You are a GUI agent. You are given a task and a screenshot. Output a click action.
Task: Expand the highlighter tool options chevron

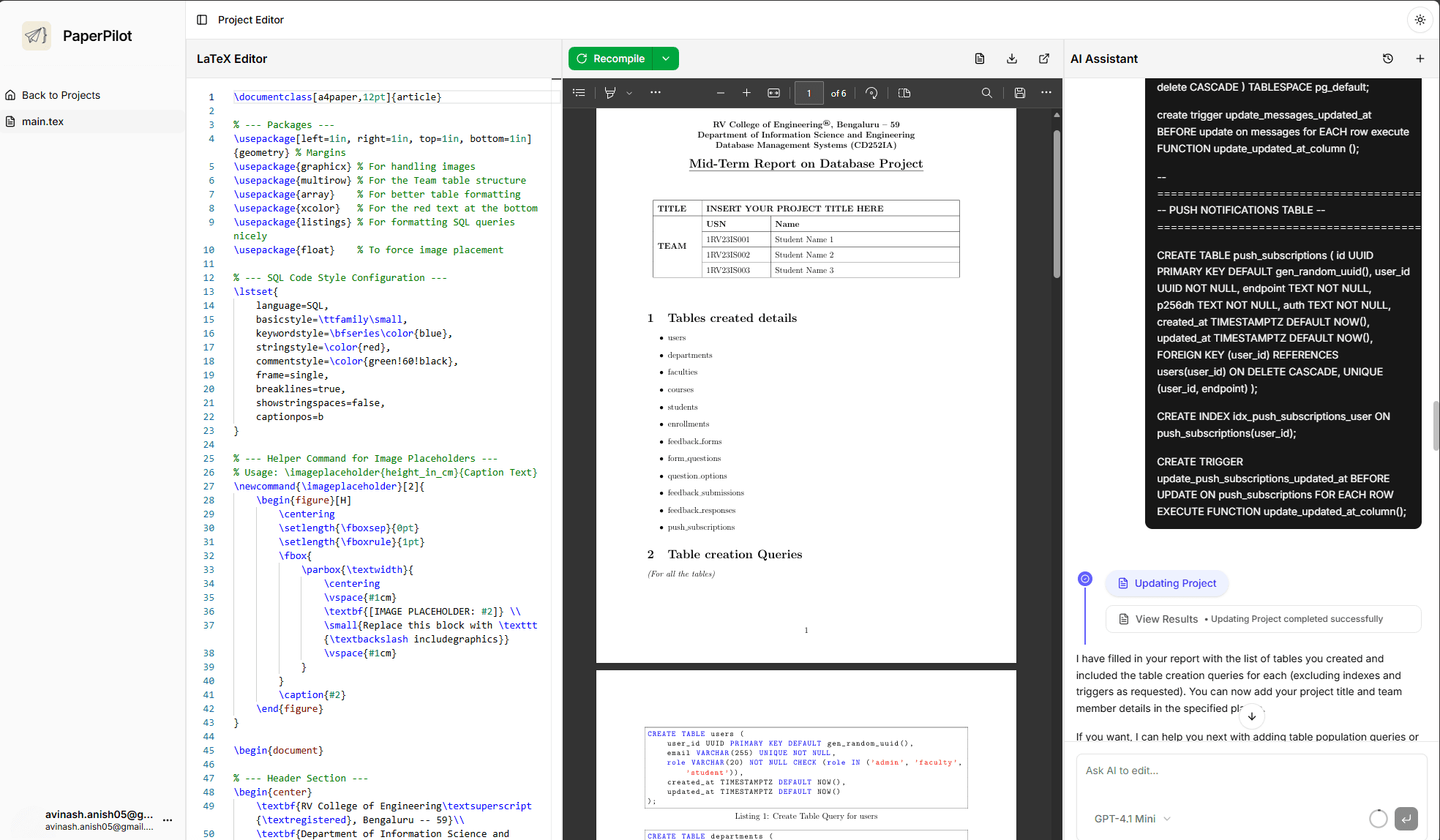629,93
